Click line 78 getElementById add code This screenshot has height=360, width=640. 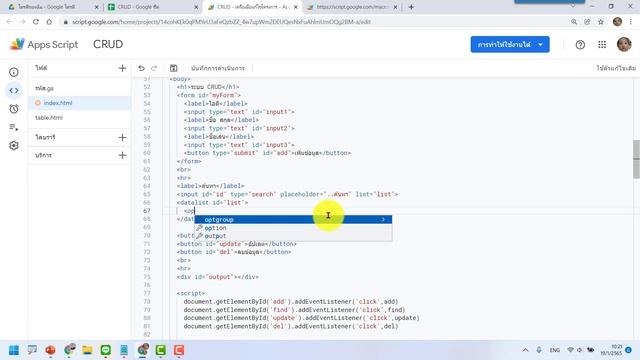click(291, 302)
